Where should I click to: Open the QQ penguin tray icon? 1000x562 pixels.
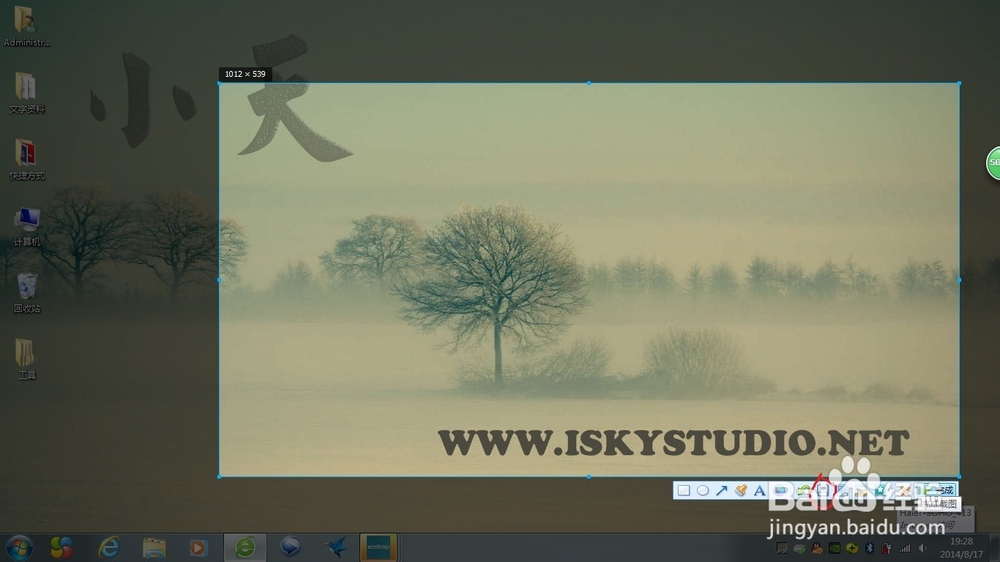[x=816, y=548]
